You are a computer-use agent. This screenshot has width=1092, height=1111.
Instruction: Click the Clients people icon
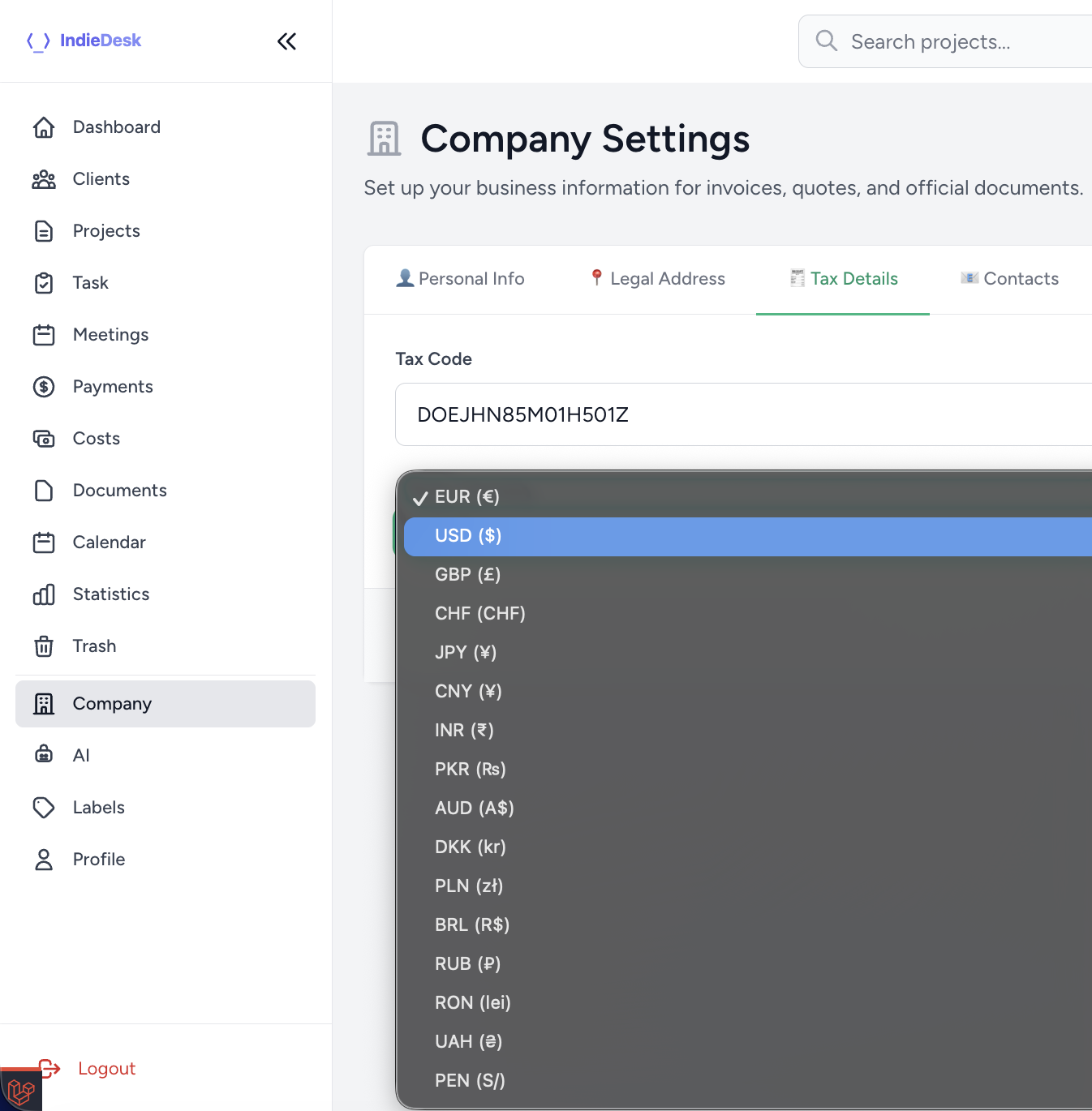click(x=44, y=179)
